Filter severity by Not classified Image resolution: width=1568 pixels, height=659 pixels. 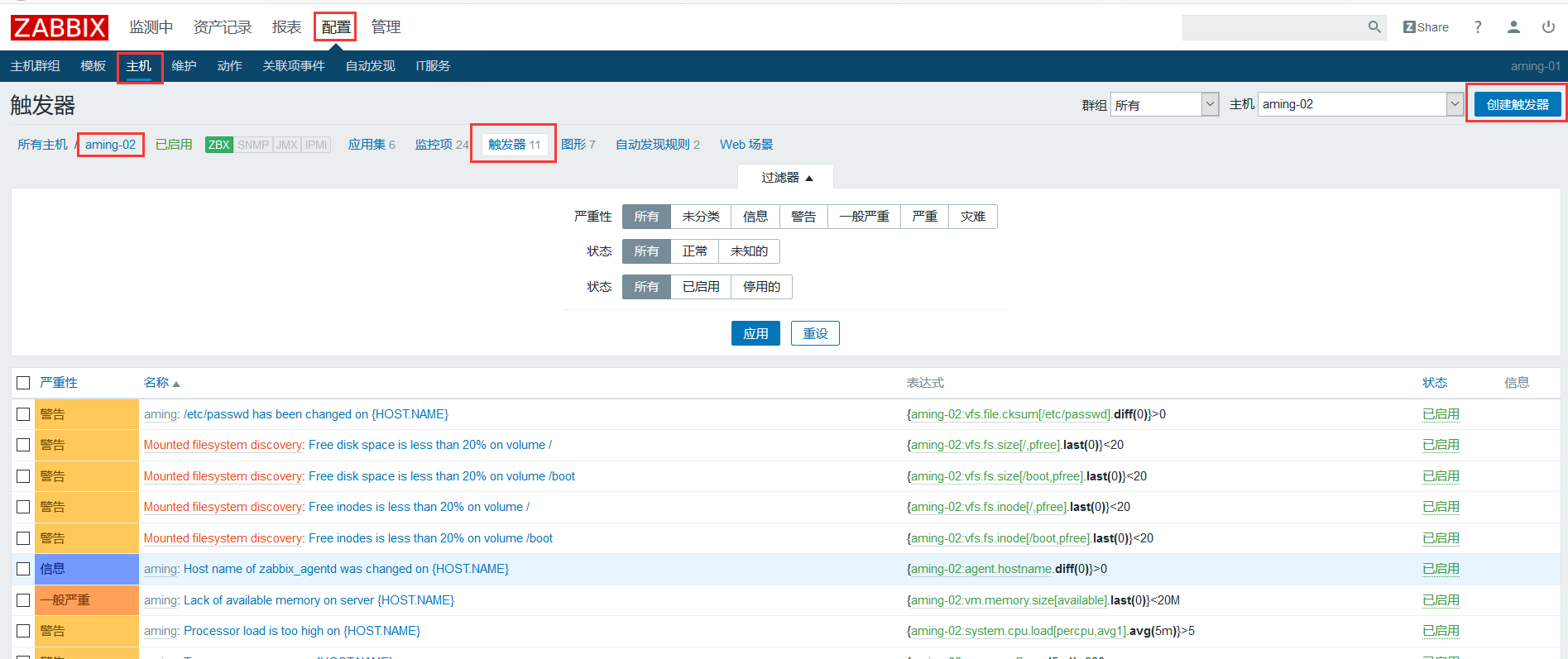pyautogui.click(x=701, y=217)
